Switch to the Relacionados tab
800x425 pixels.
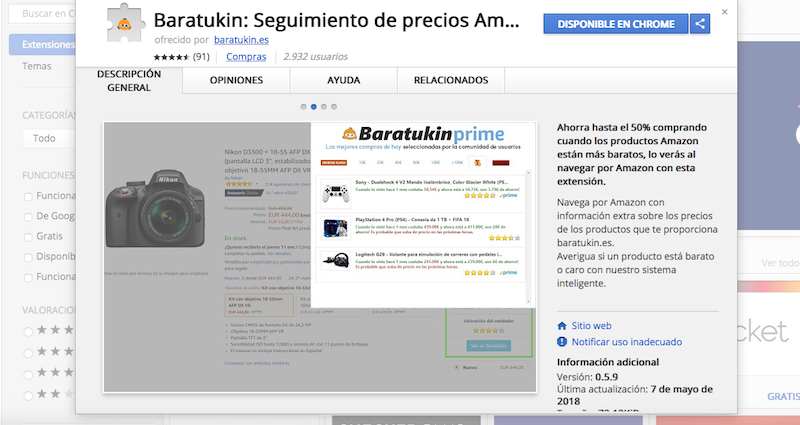[451, 80]
